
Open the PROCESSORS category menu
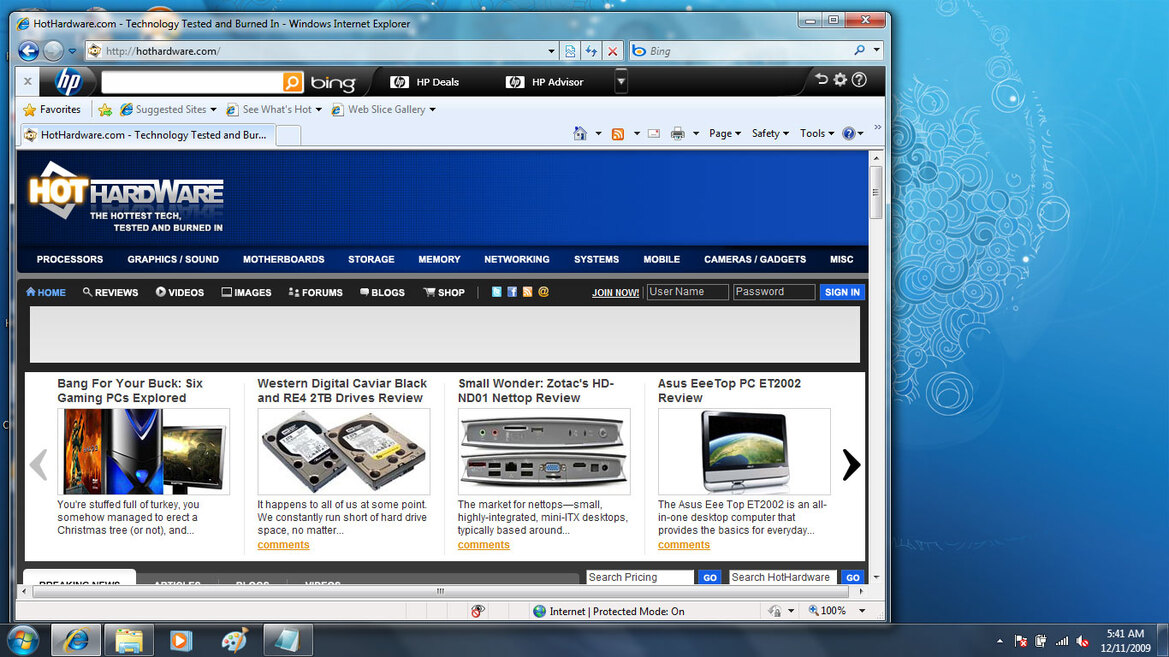pos(70,260)
